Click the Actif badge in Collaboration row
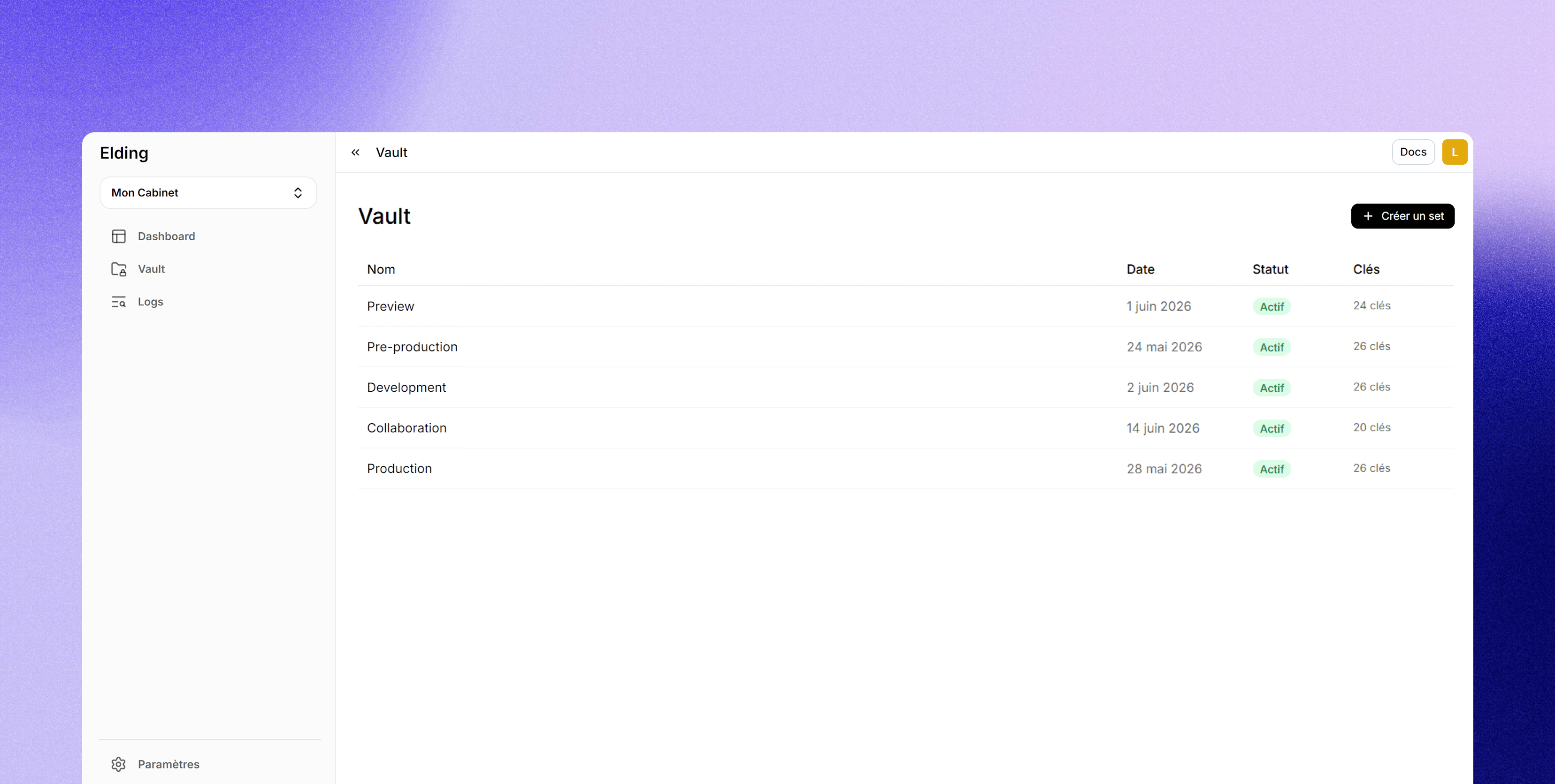The image size is (1555, 784). [x=1272, y=428]
